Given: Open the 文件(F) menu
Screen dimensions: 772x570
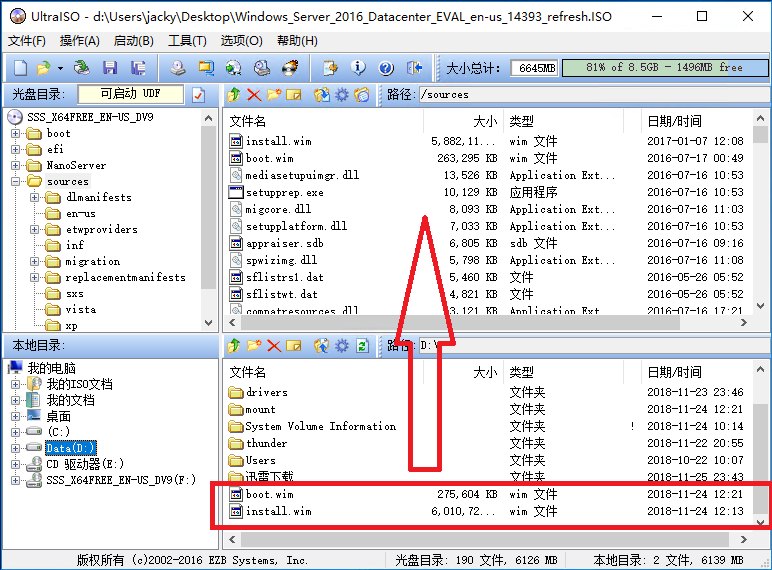Looking at the screenshot, I should (x=27, y=41).
